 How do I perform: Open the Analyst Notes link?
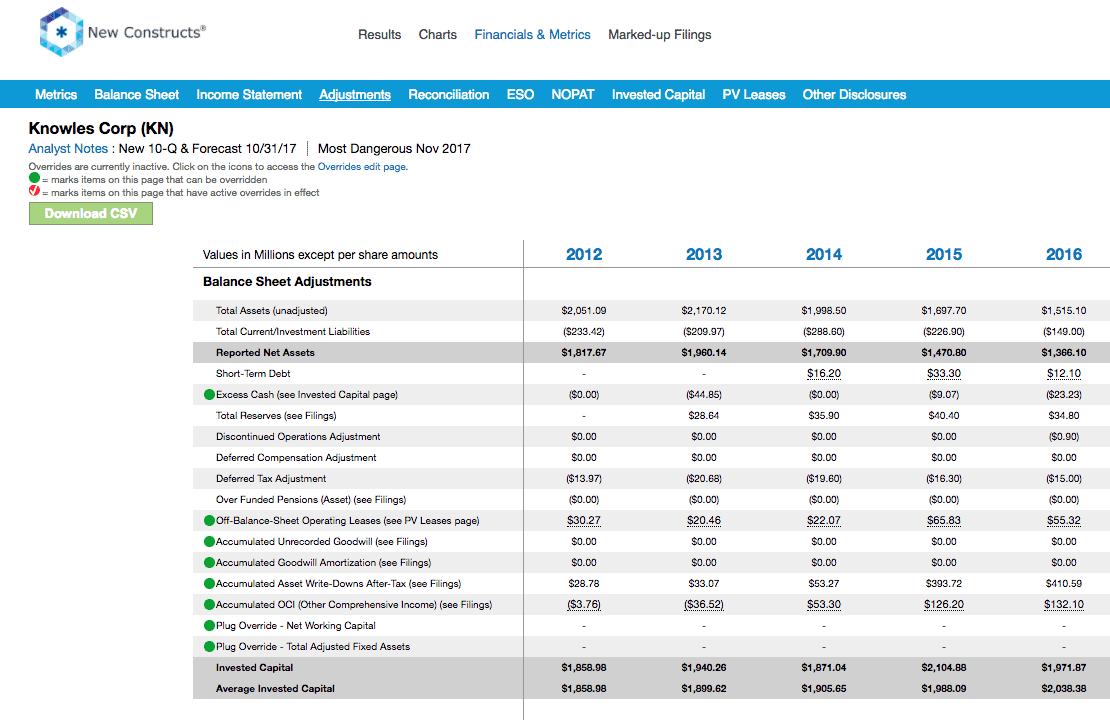click(68, 149)
